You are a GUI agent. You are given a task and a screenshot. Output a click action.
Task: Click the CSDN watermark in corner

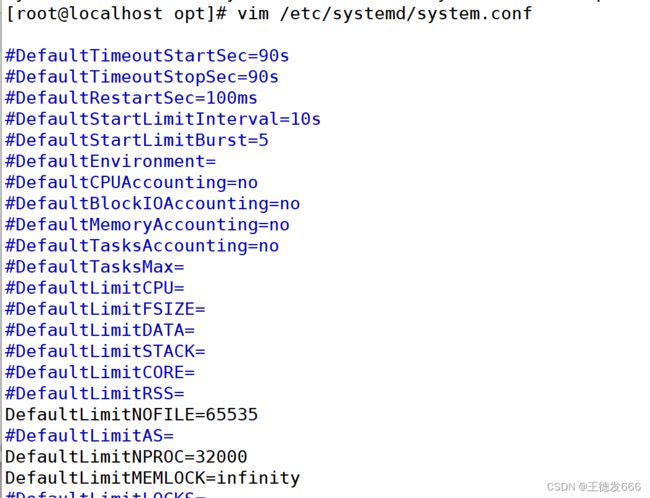click(x=594, y=486)
